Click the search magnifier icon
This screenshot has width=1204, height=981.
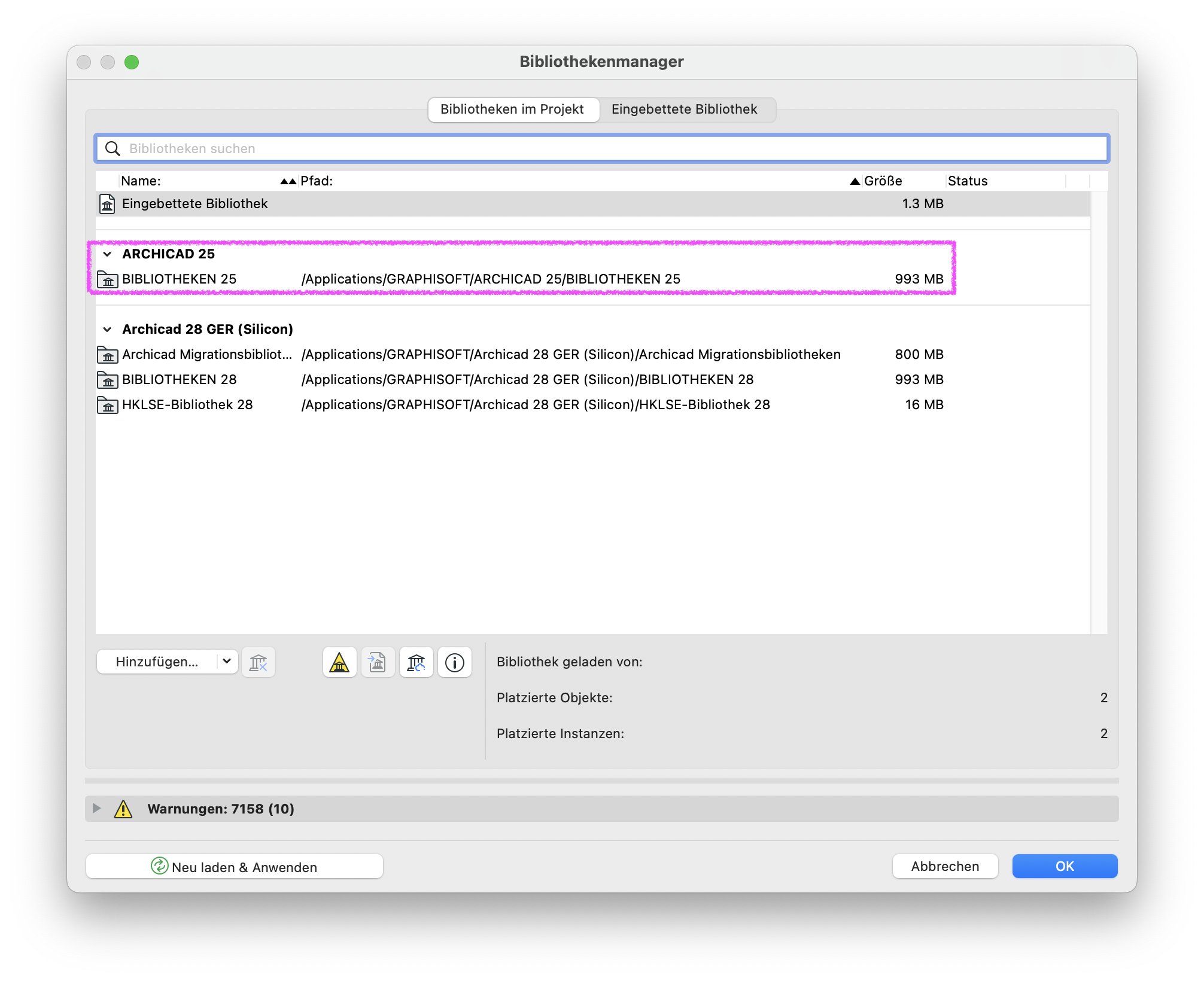pos(113,148)
